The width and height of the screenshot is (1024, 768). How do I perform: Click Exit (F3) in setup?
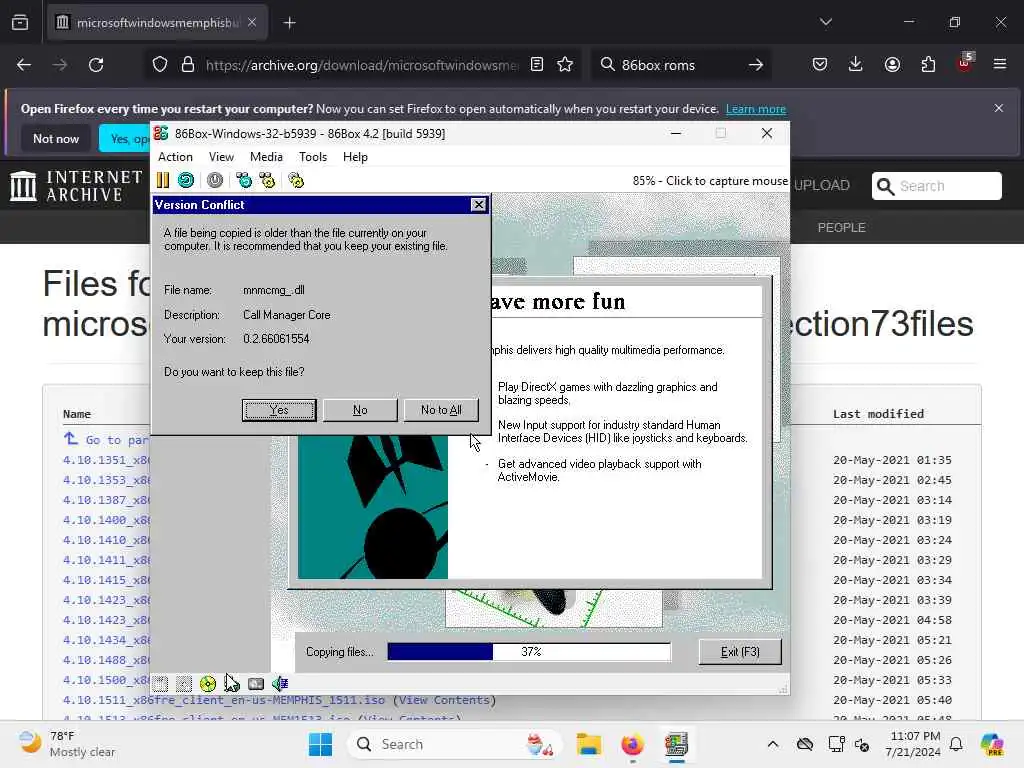coord(740,652)
